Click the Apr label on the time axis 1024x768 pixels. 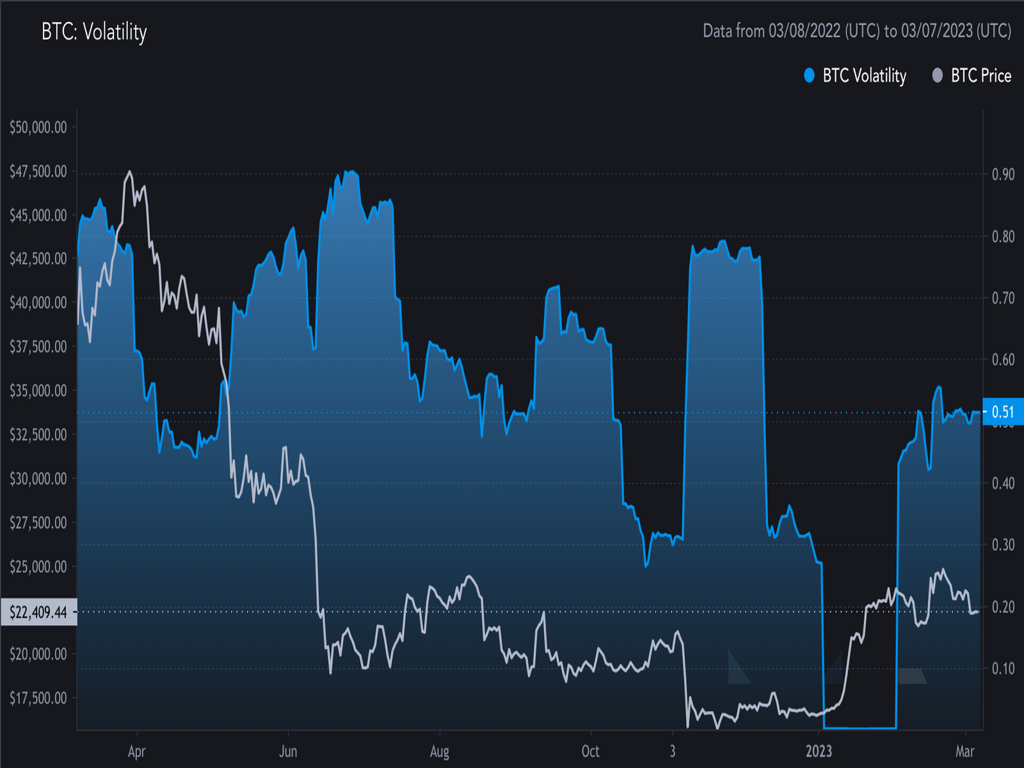[x=138, y=749]
